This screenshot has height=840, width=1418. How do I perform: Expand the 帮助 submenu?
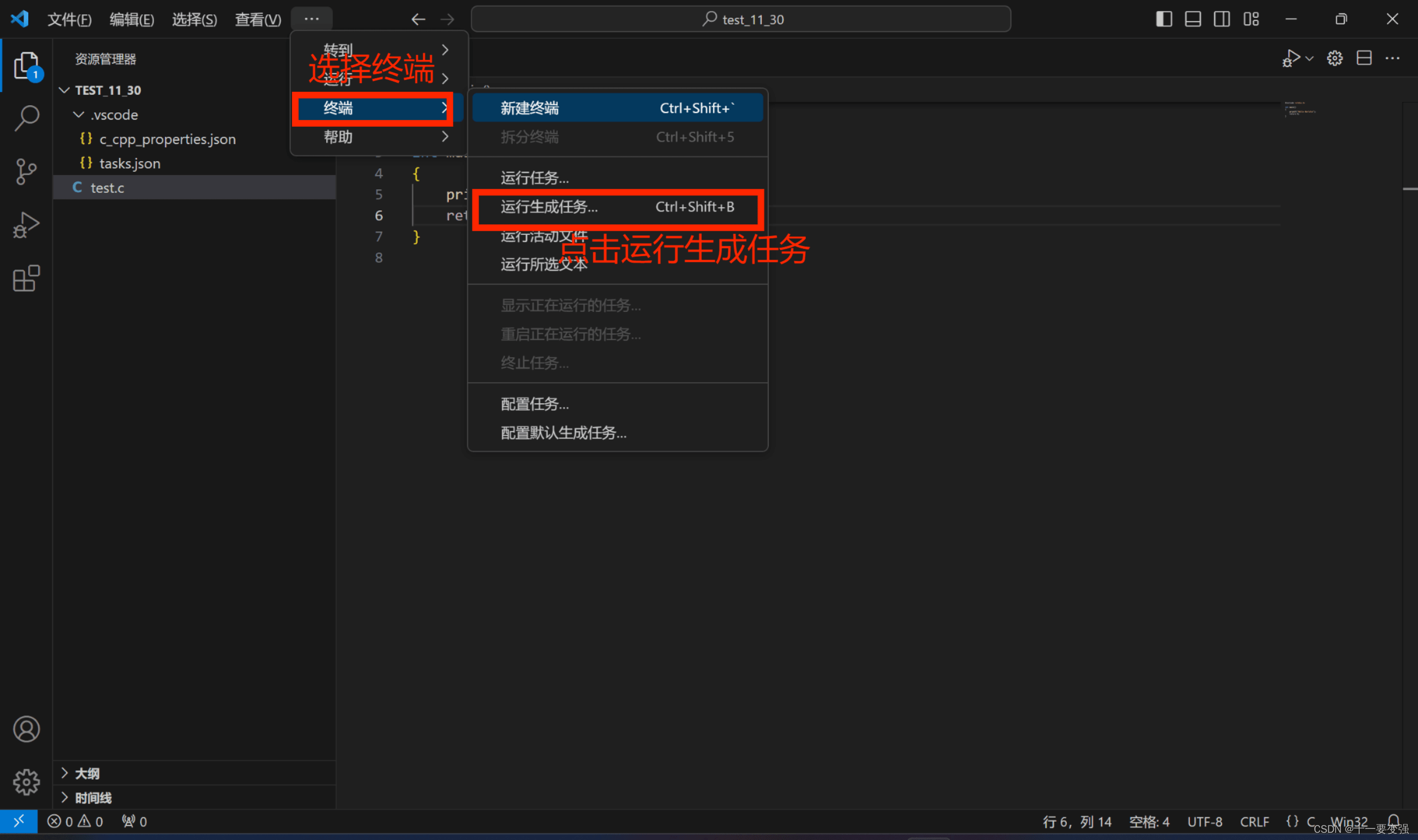[x=379, y=136]
